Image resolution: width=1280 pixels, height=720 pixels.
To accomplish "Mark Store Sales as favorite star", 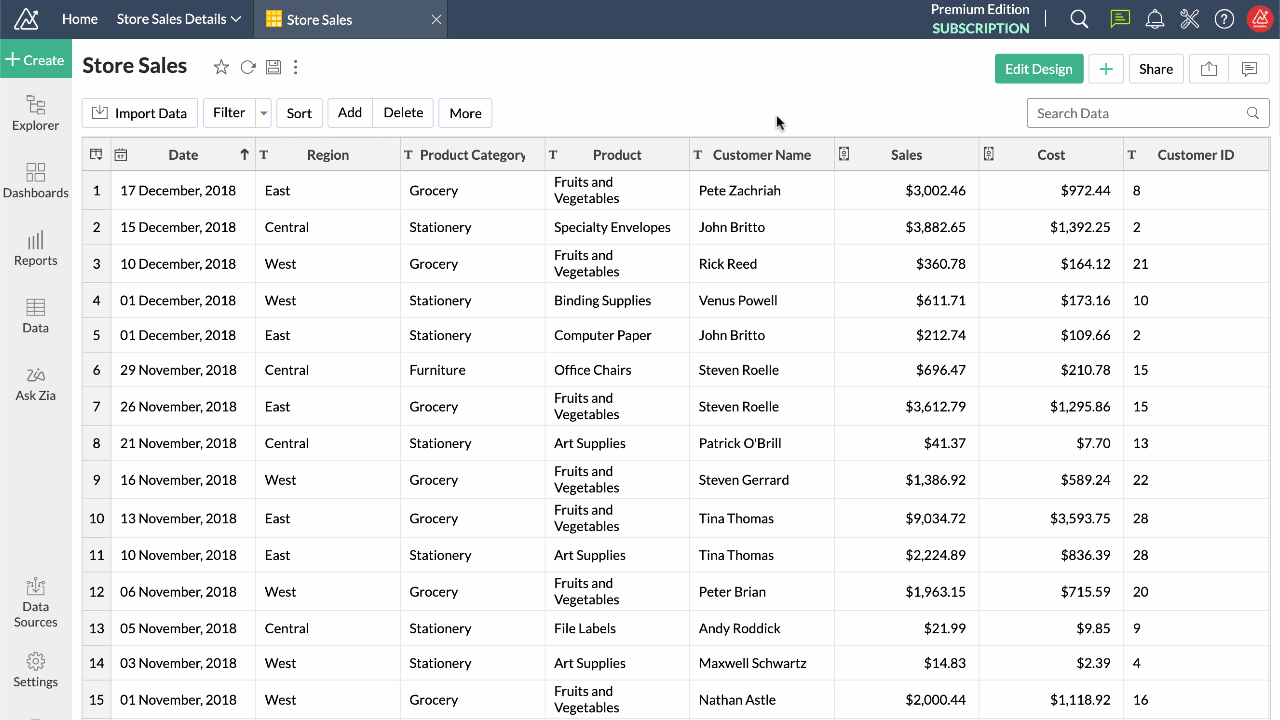I will [x=221, y=67].
